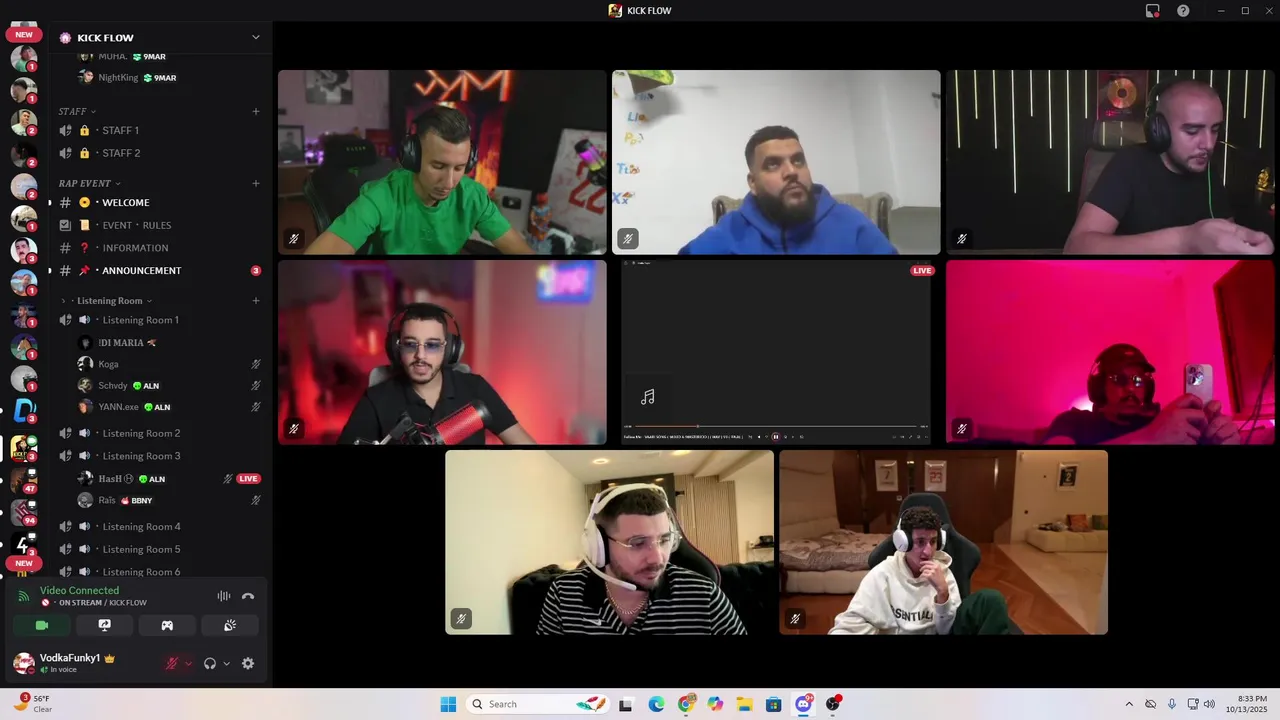Open the live stream tile with music note
The image size is (1280, 720).
(x=775, y=352)
